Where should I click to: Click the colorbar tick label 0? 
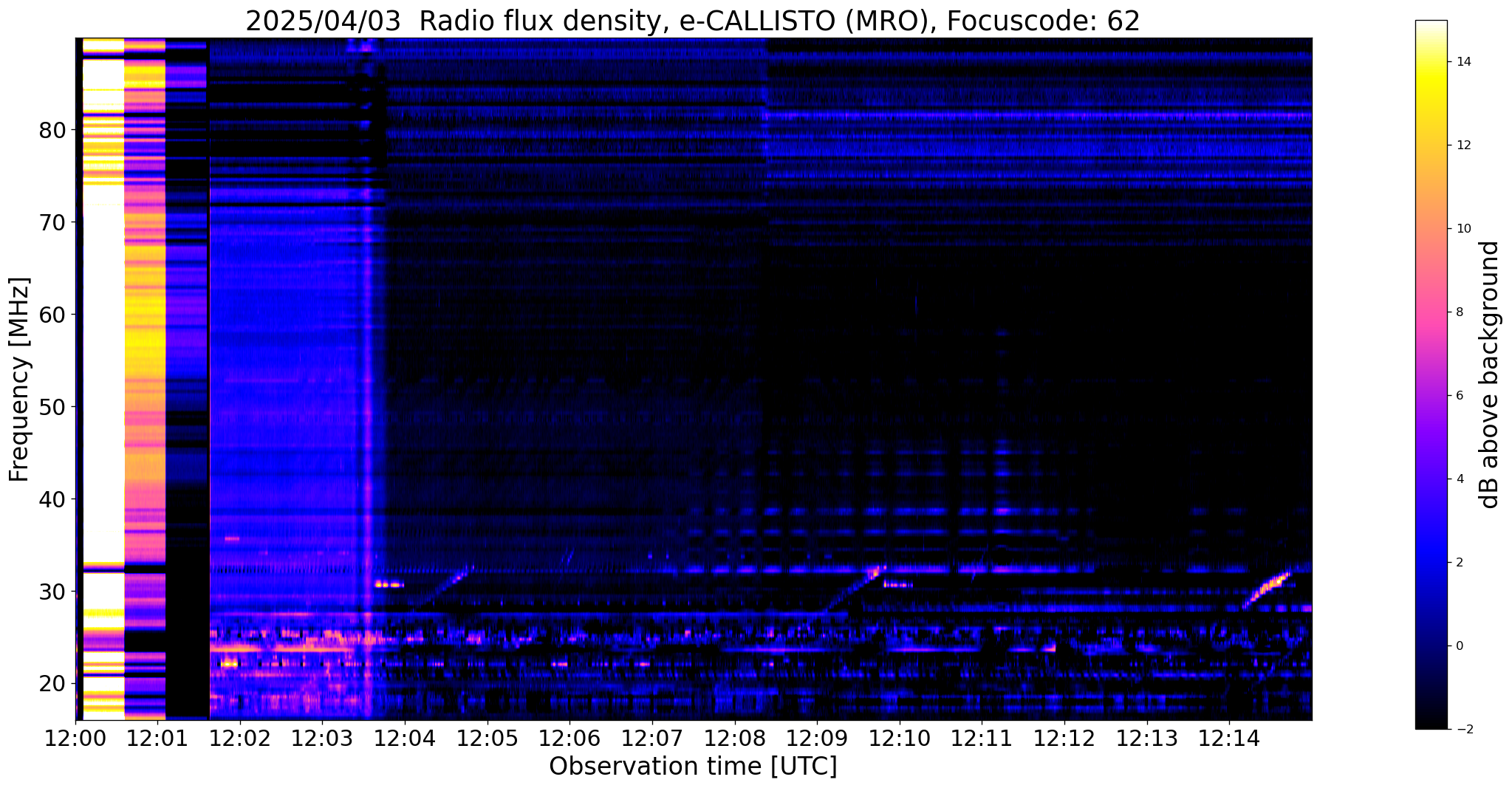[1459, 646]
